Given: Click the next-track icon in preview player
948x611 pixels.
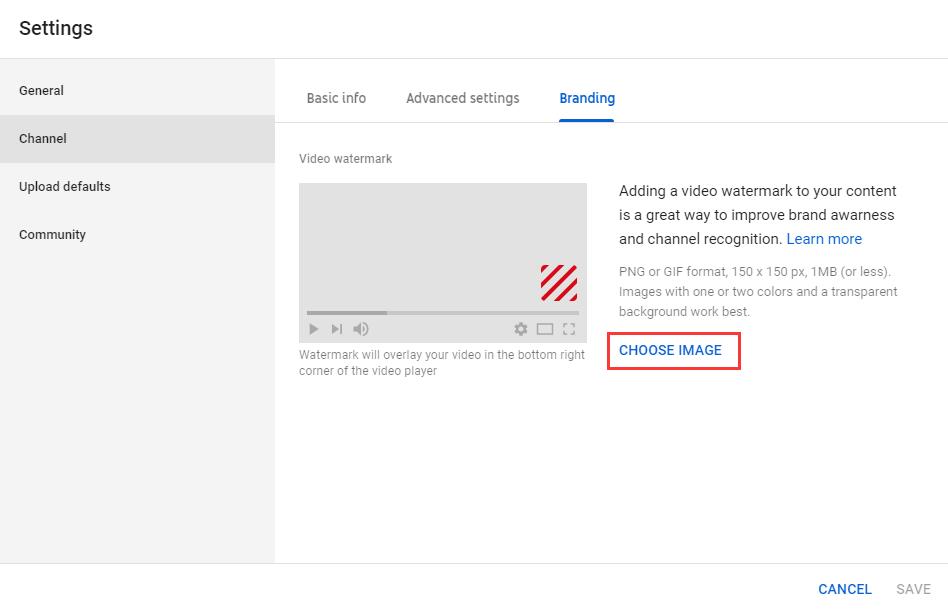Looking at the screenshot, I should (x=337, y=329).
